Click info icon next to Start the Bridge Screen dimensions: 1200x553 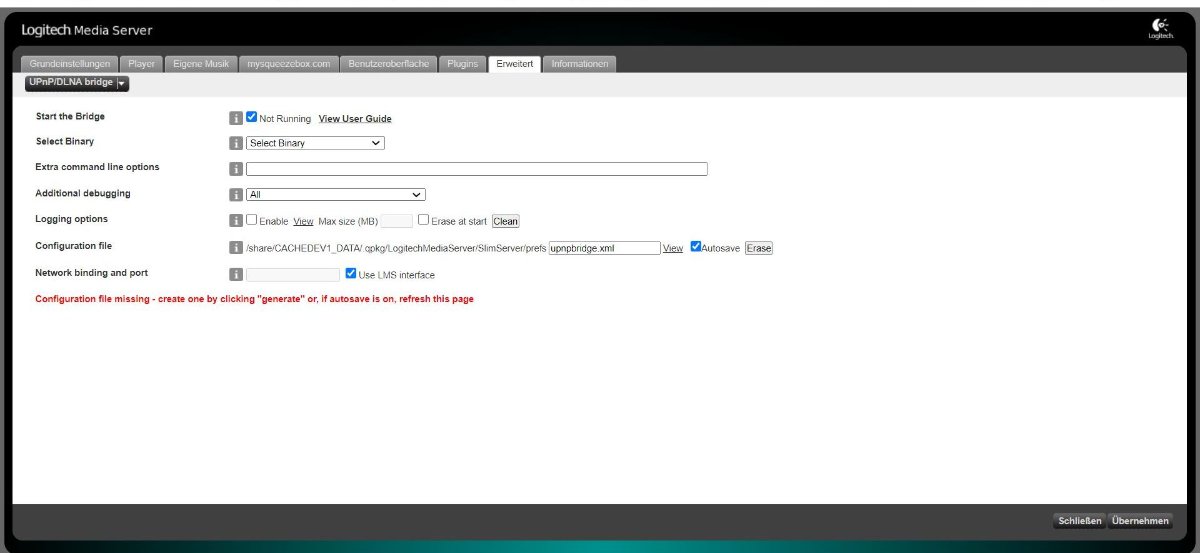click(x=236, y=118)
